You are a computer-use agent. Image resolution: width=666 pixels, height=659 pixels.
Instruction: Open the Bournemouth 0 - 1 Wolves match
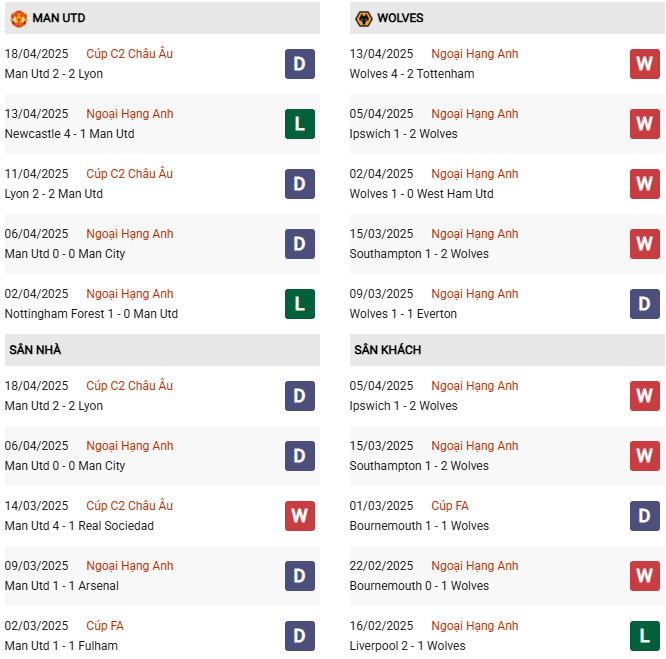pyautogui.click(x=419, y=586)
